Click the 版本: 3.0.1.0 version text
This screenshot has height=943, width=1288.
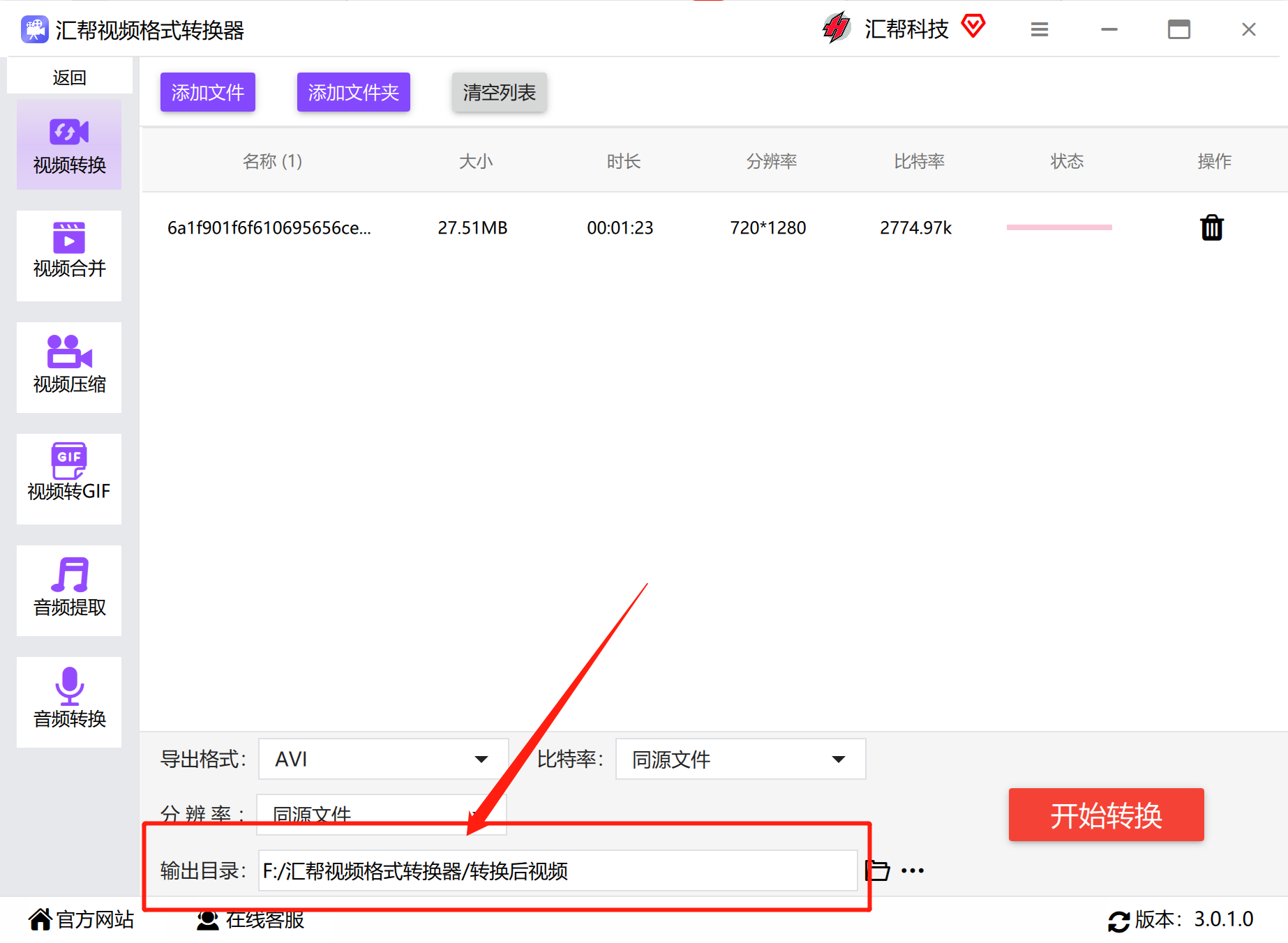(x=1195, y=919)
